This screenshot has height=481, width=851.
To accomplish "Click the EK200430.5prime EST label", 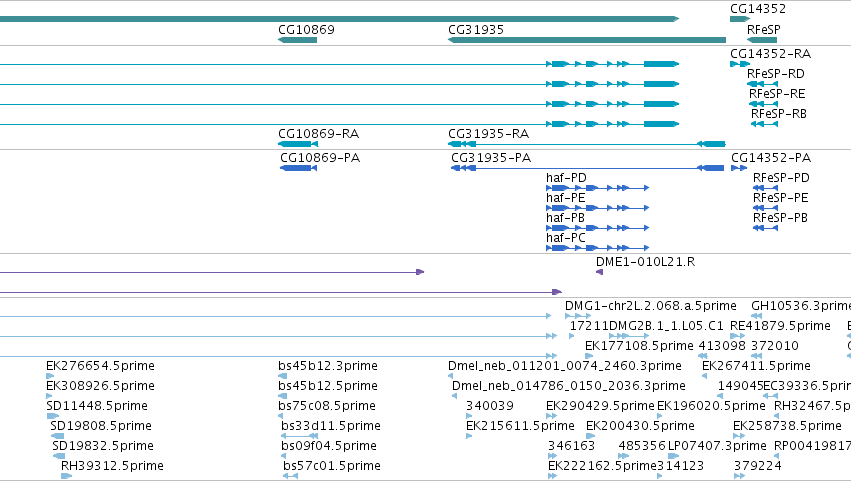I will pyautogui.click(x=640, y=426).
